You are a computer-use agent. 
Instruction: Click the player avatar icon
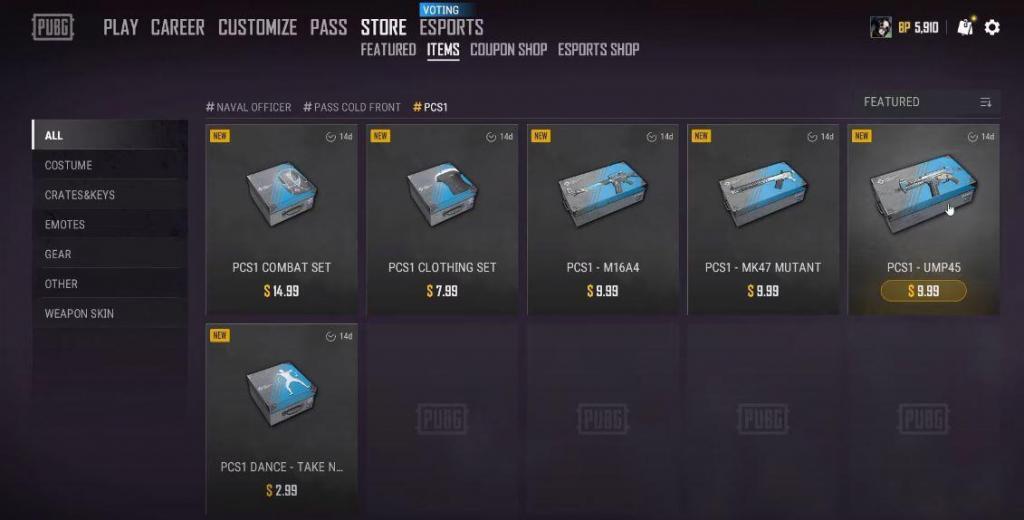pos(880,27)
